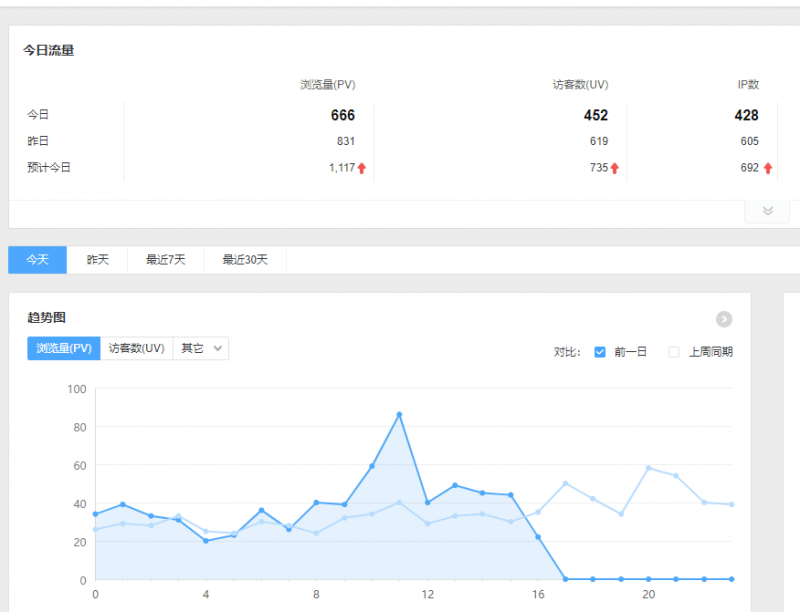This screenshot has height=612, width=800.
Task: Click the 访客数(UV) column header in 今日流量
Action: [x=580, y=85]
